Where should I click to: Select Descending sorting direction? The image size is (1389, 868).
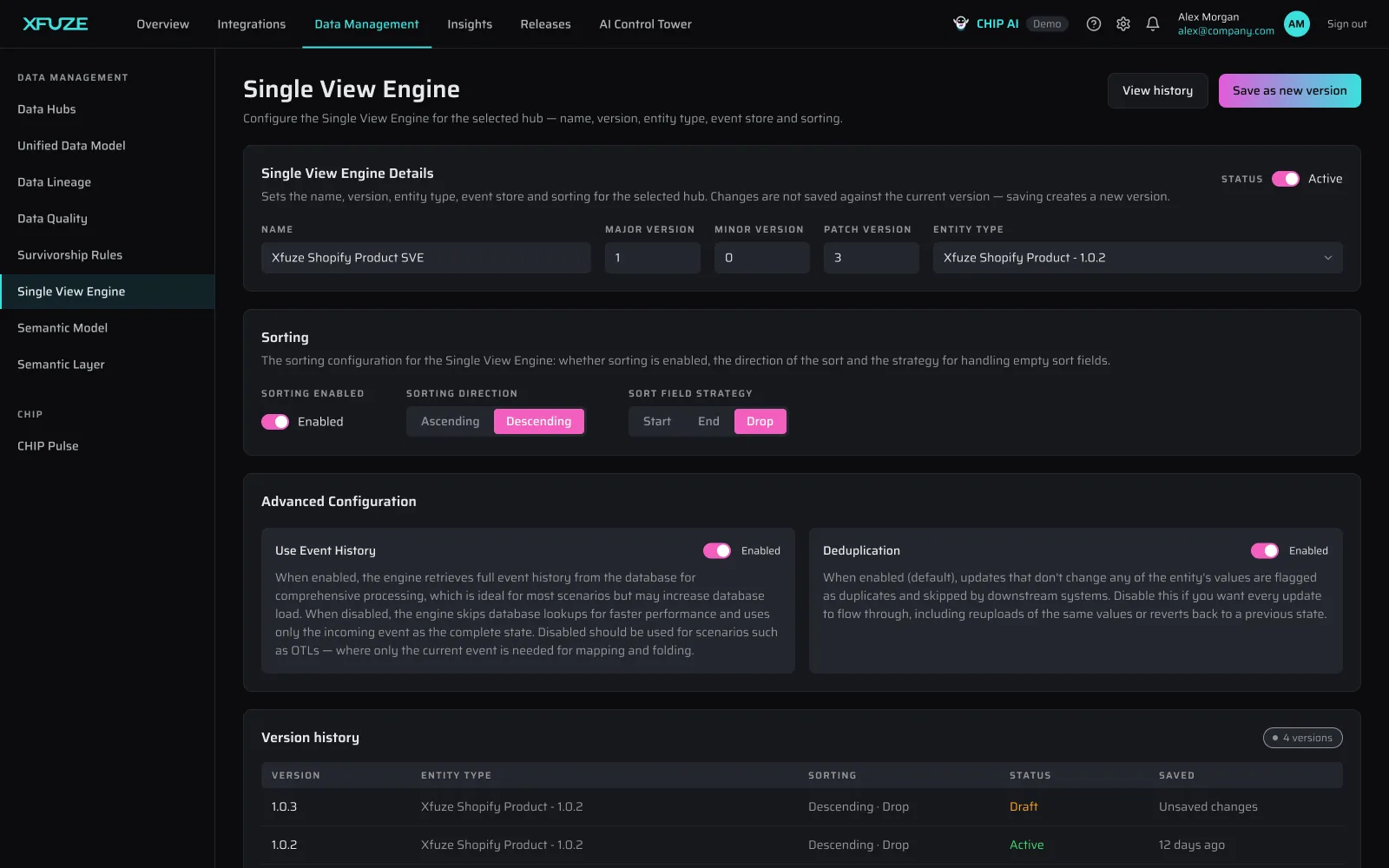539,422
